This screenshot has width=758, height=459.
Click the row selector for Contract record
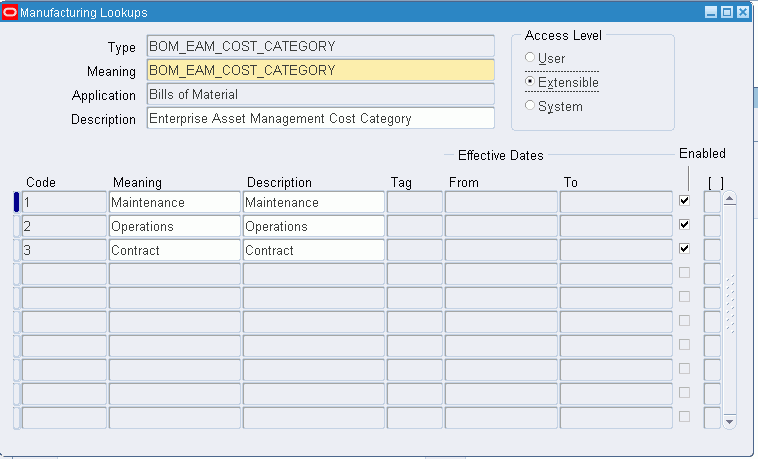[16, 251]
